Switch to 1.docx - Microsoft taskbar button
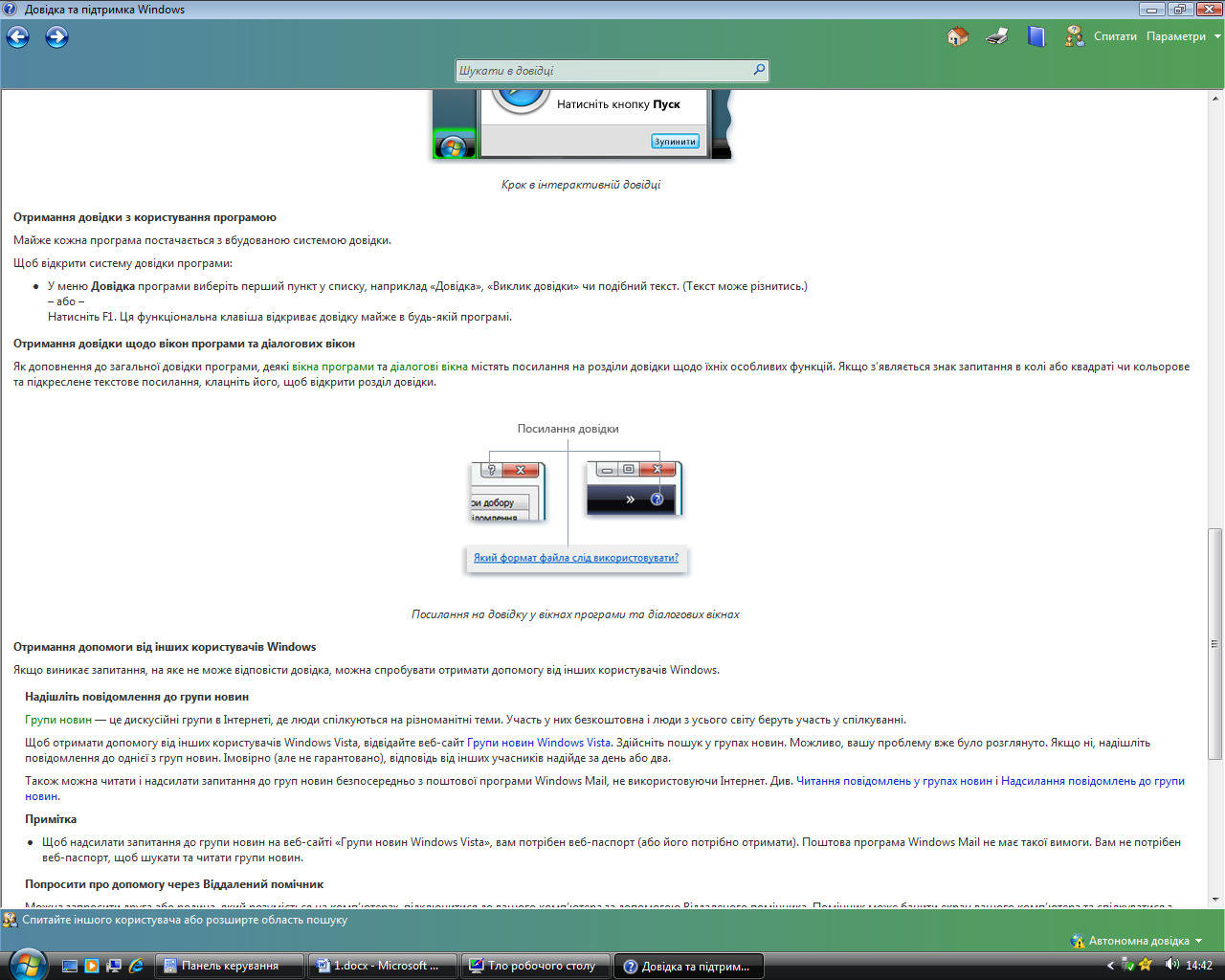This screenshot has height=980, width=1225. 382,966
